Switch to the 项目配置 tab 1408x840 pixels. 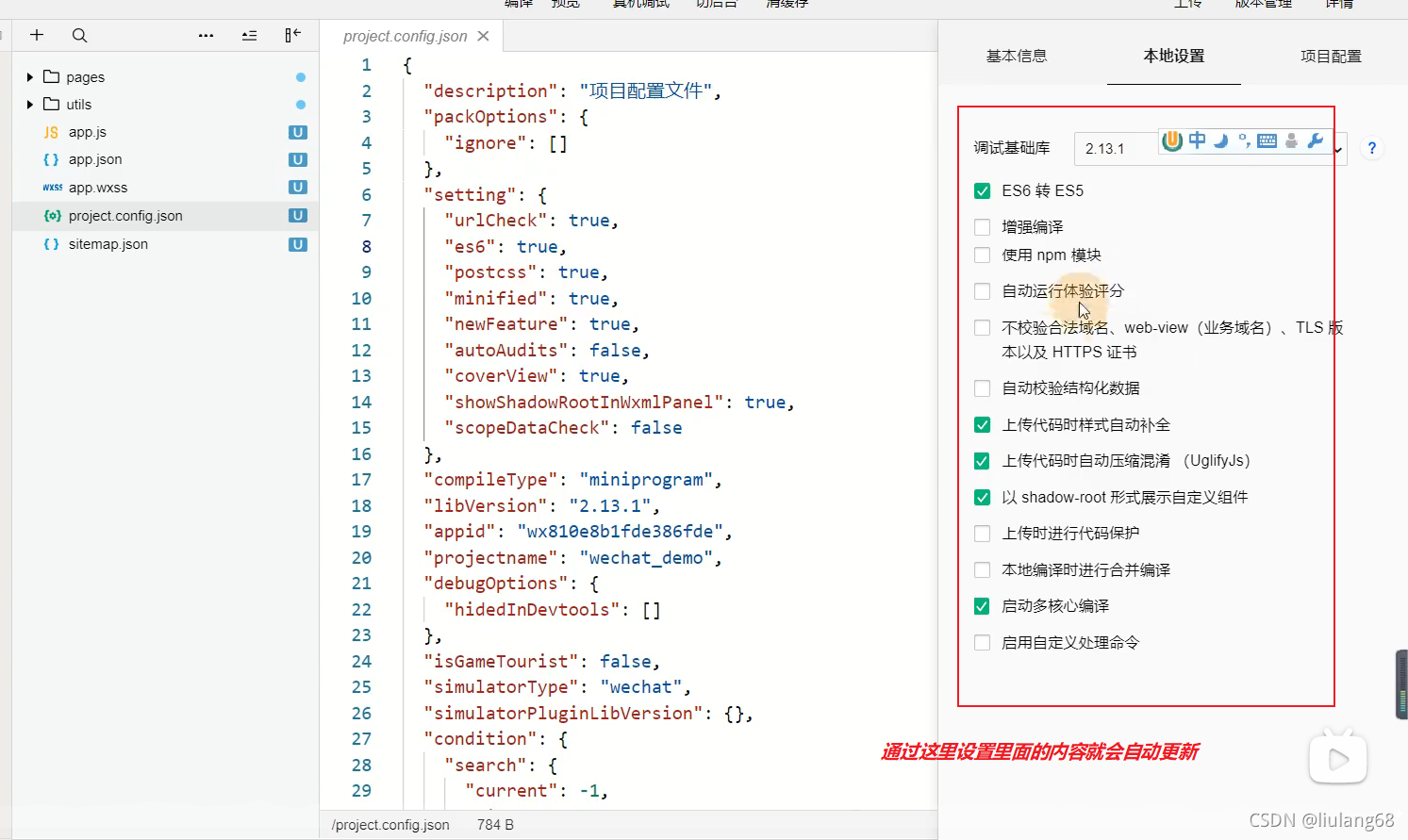(1331, 56)
